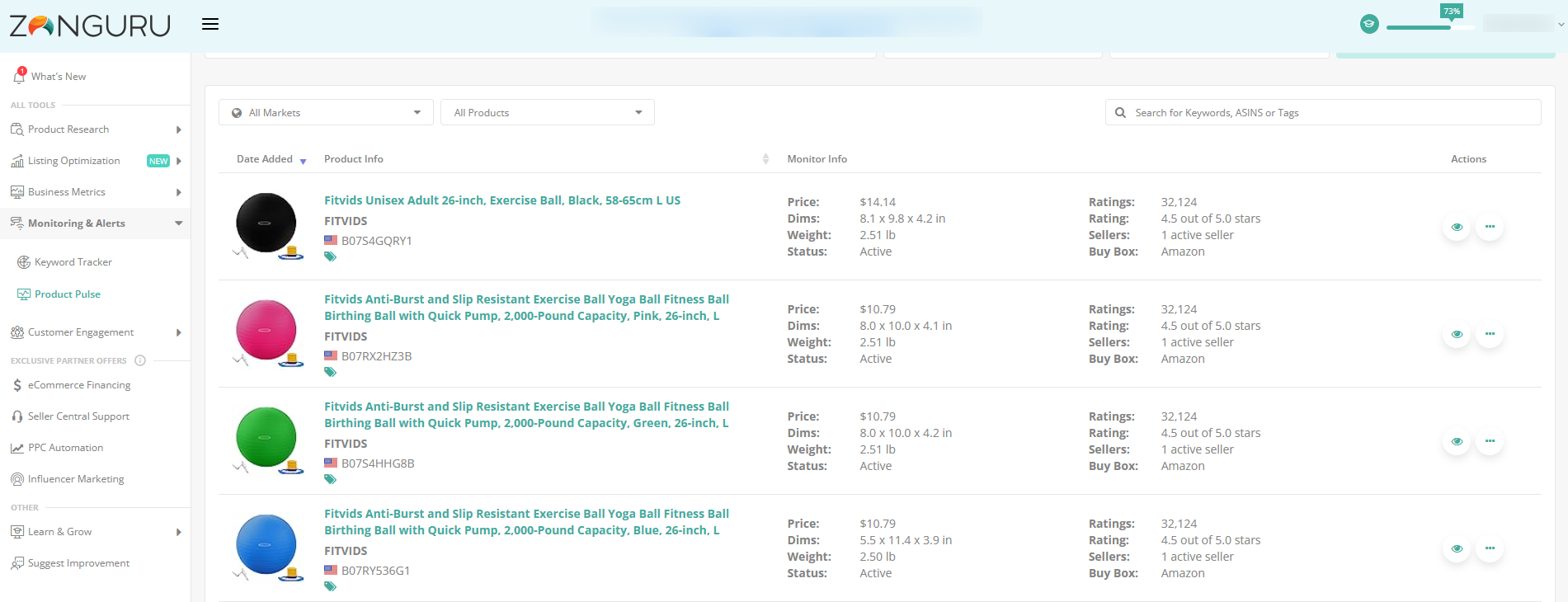Image resolution: width=1568 pixels, height=602 pixels.
Task: Open Product Pulse
Action: (x=68, y=294)
